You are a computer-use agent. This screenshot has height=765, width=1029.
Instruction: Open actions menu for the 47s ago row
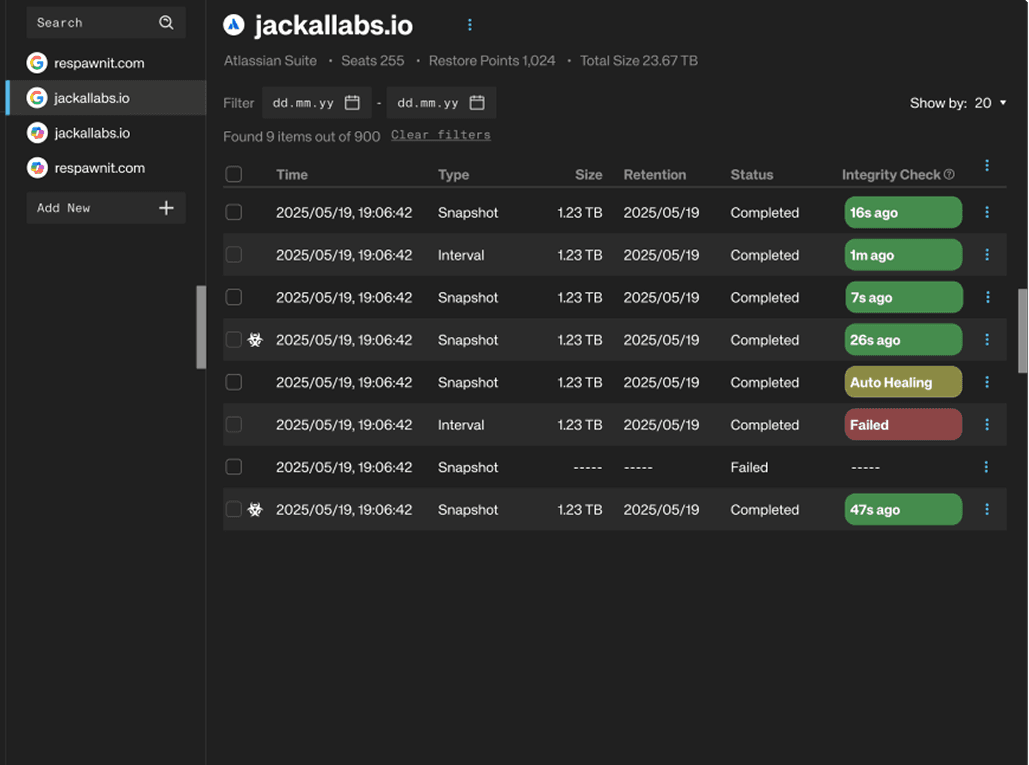pos(986,509)
